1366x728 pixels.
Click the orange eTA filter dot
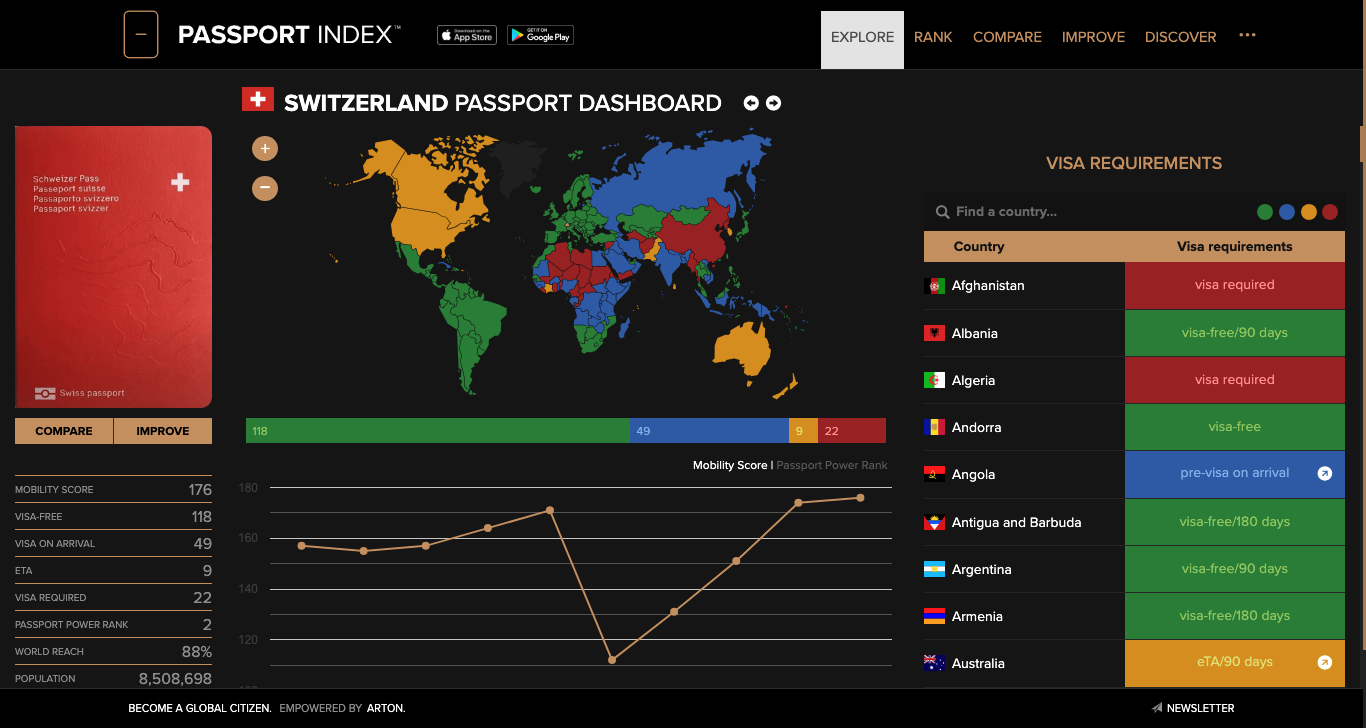click(1309, 212)
